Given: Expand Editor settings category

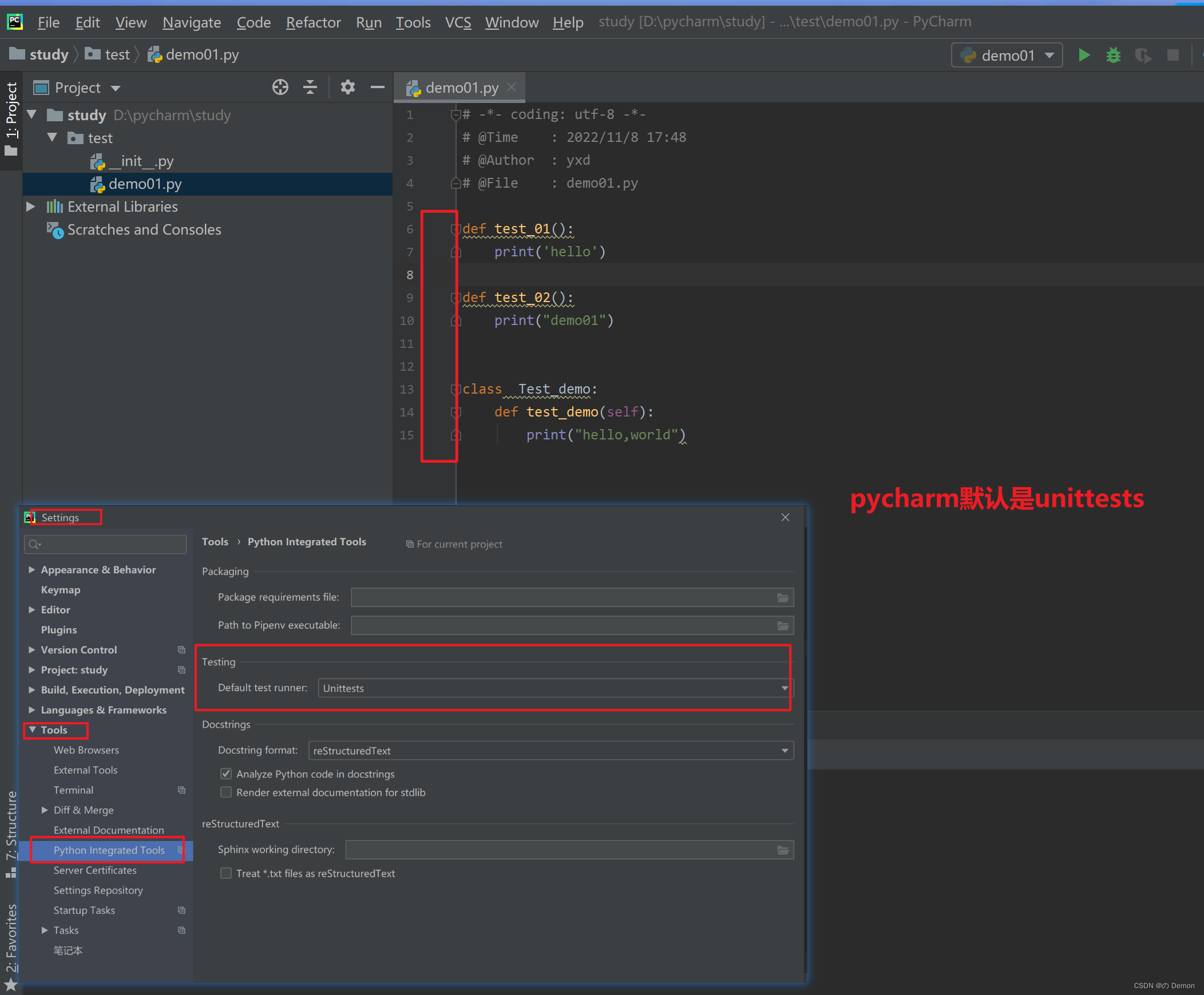Looking at the screenshot, I should pos(32,610).
